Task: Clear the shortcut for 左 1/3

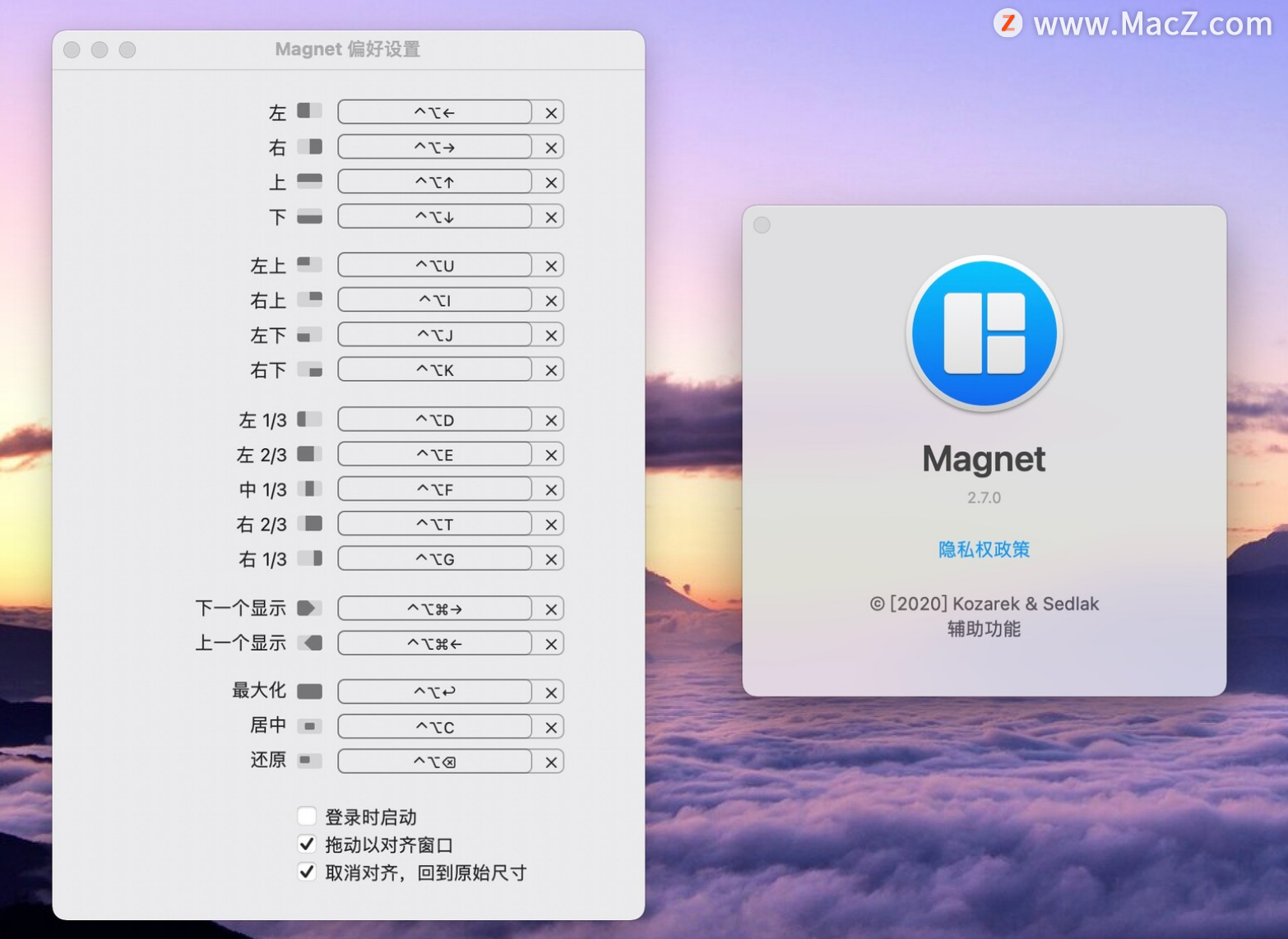Action: 551,420
